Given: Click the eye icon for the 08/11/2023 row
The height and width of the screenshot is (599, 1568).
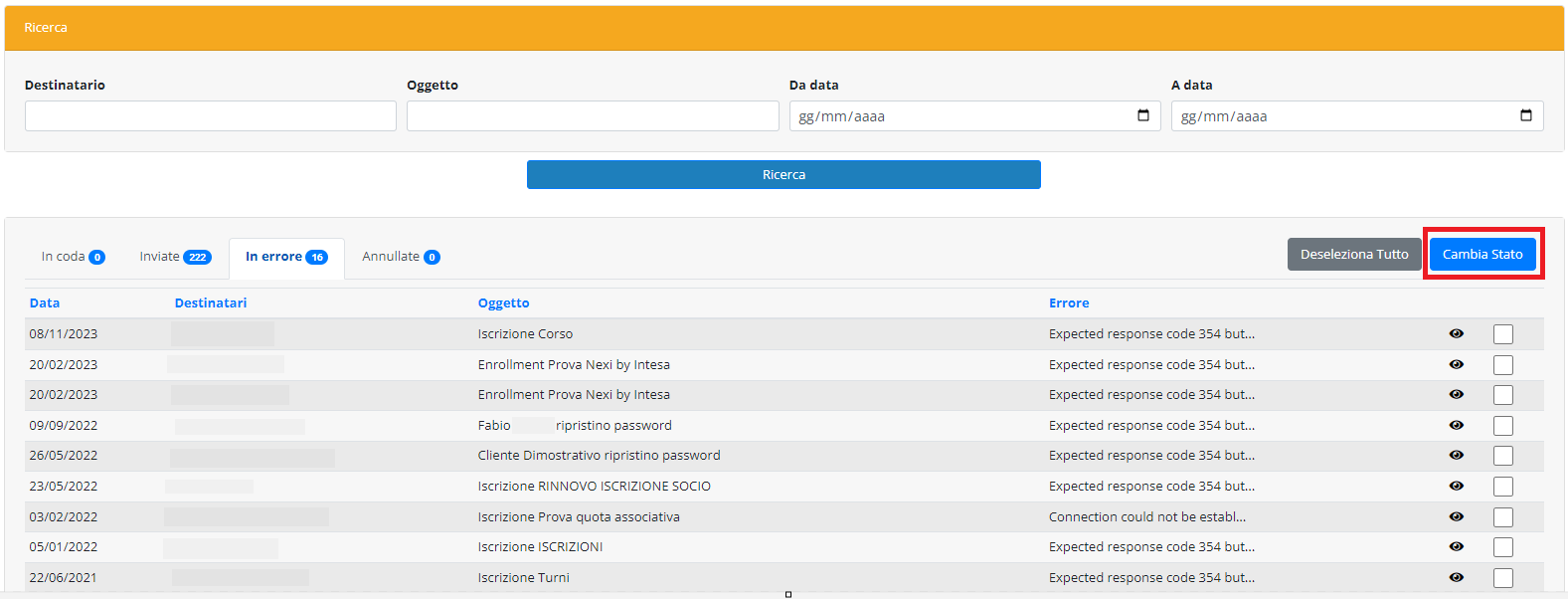Looking at the screenshot, I should pyautogui.click(x=1456, y=334).
